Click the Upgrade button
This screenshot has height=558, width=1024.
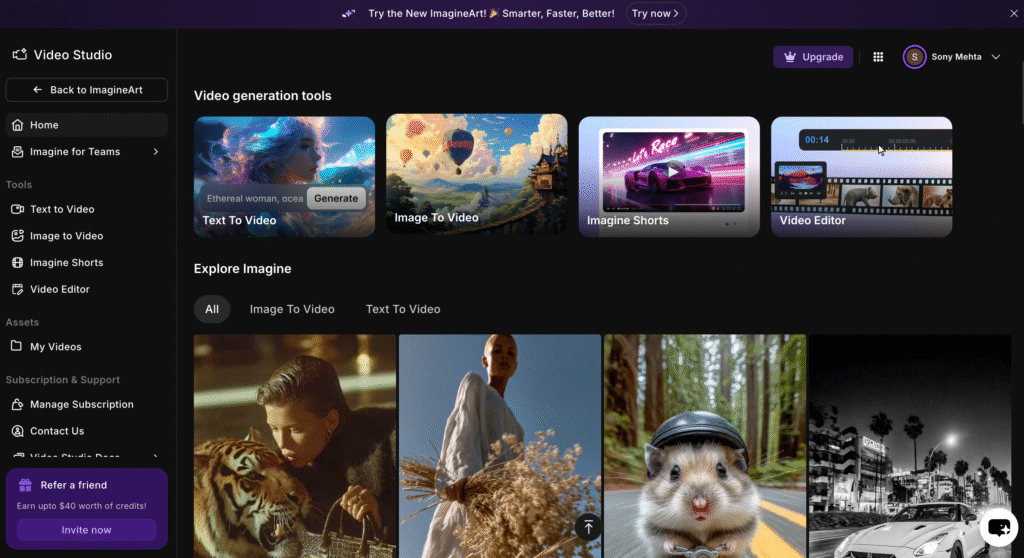coord(812,57)
